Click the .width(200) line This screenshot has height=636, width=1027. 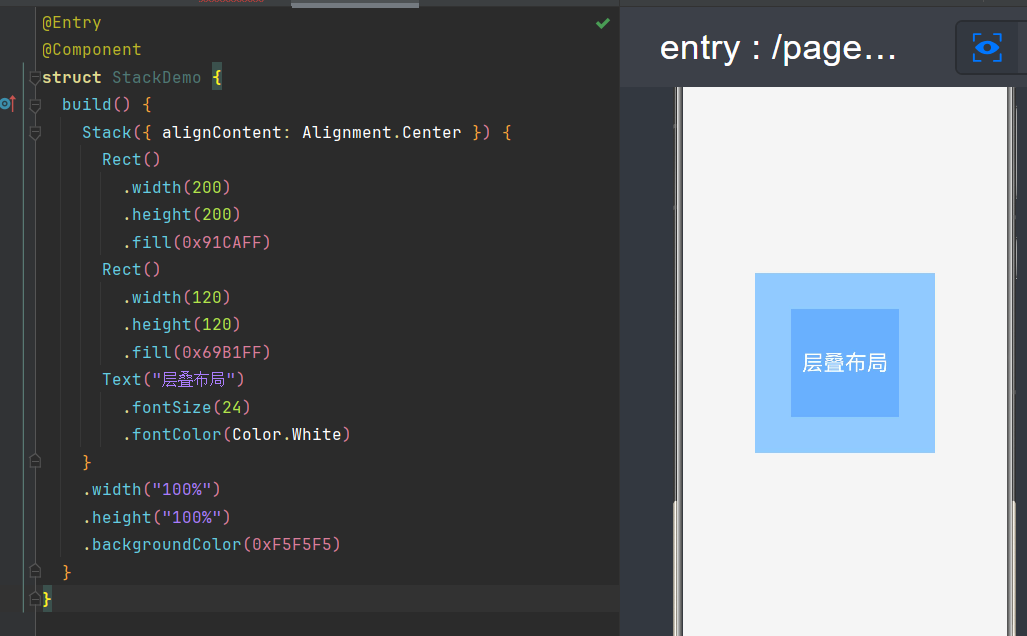click(176, 187)
